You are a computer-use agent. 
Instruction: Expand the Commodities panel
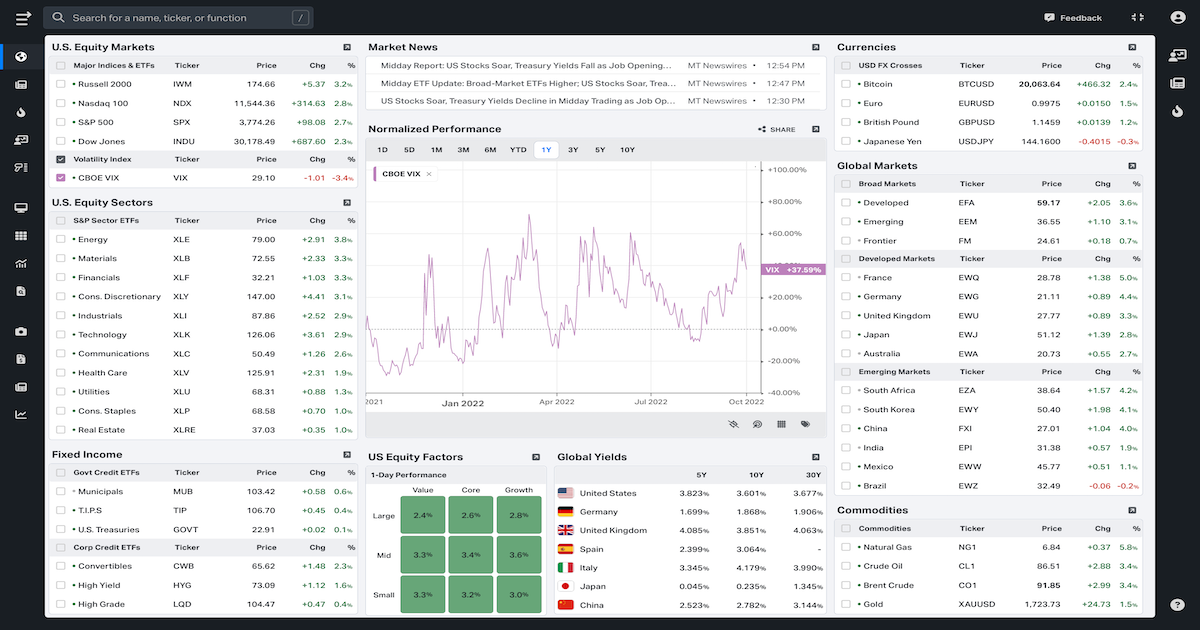pyautogui.click(x=1132, y=510)
